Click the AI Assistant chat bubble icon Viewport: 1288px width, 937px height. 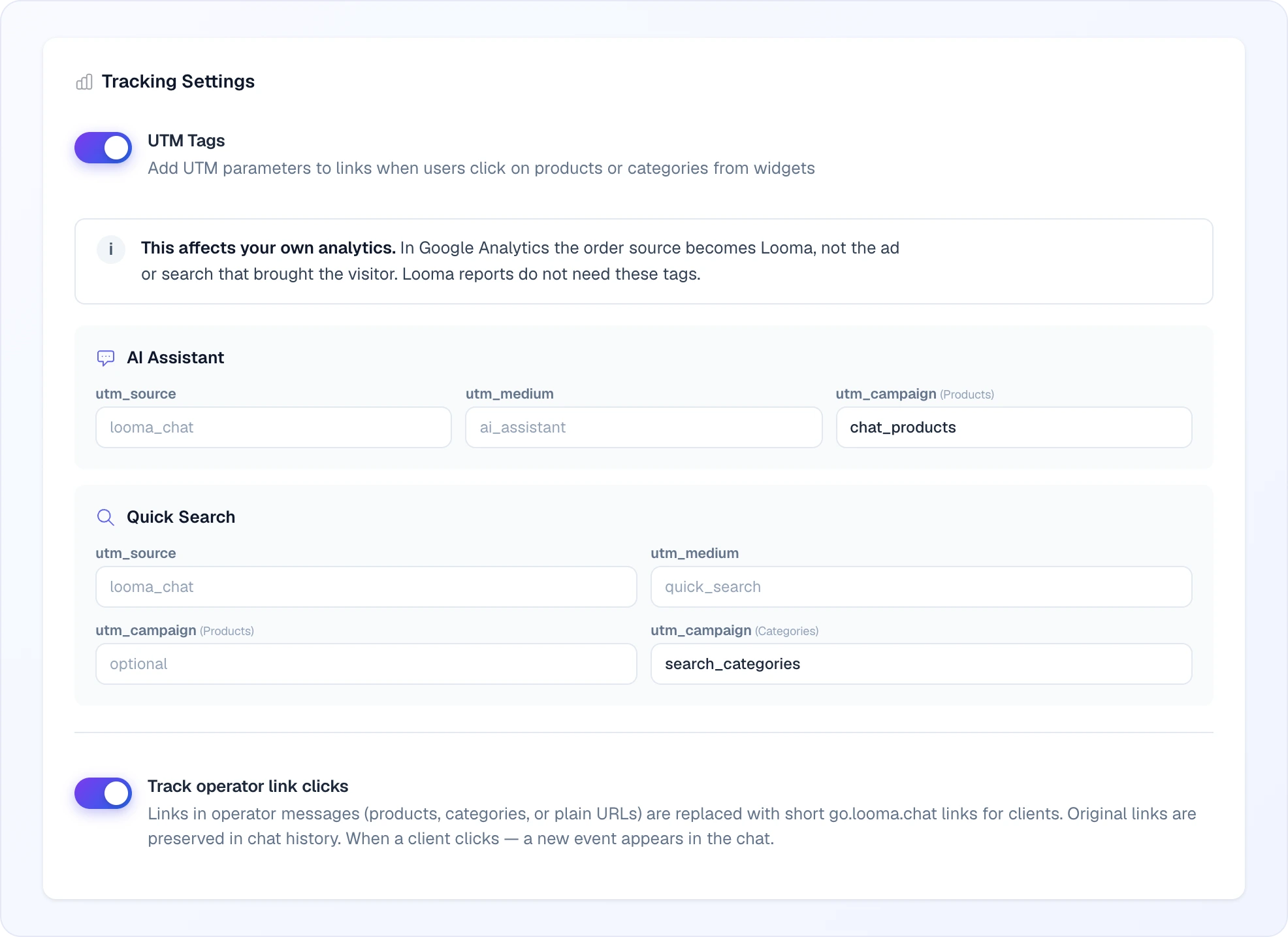pyautogui.click(x=106, y=357)
